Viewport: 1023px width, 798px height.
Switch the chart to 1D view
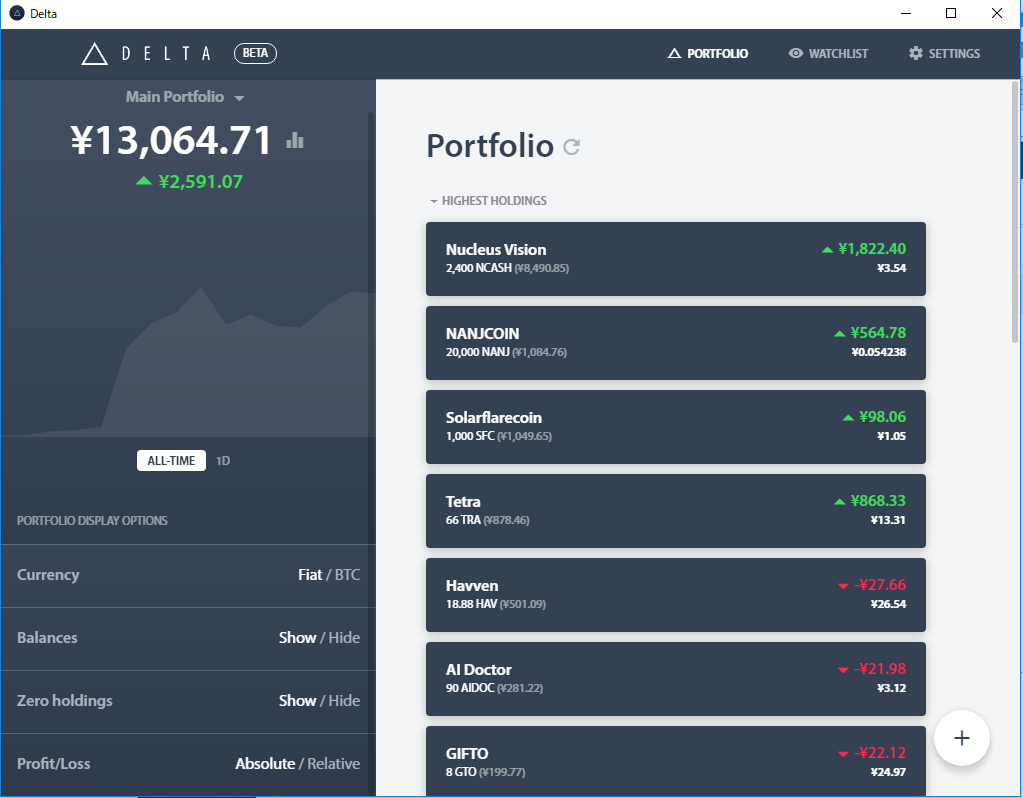coord(222,460)
